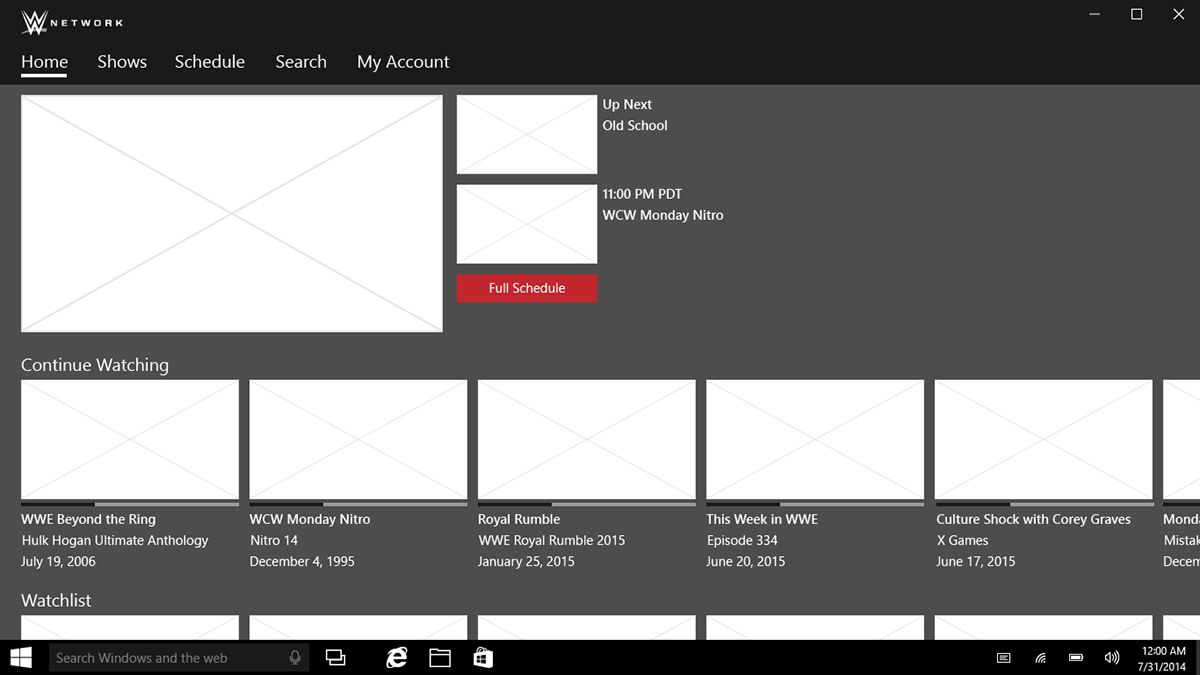Click the Hulk Hogan Ultimate Anthology title
This screenshot has height=675, width=1200.
tap(115, 540)
